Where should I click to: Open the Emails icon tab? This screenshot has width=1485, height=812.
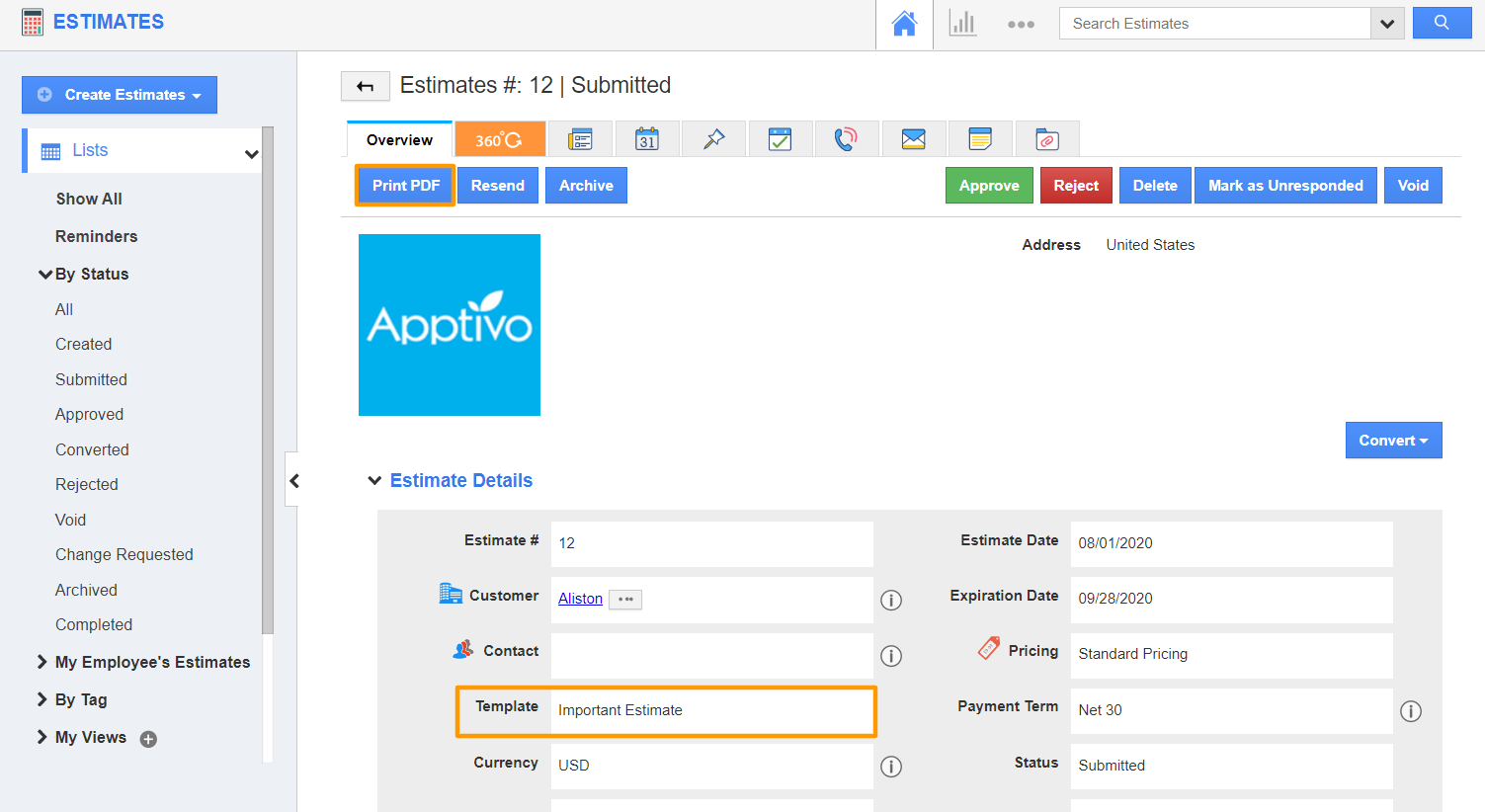tap(913, 138)
